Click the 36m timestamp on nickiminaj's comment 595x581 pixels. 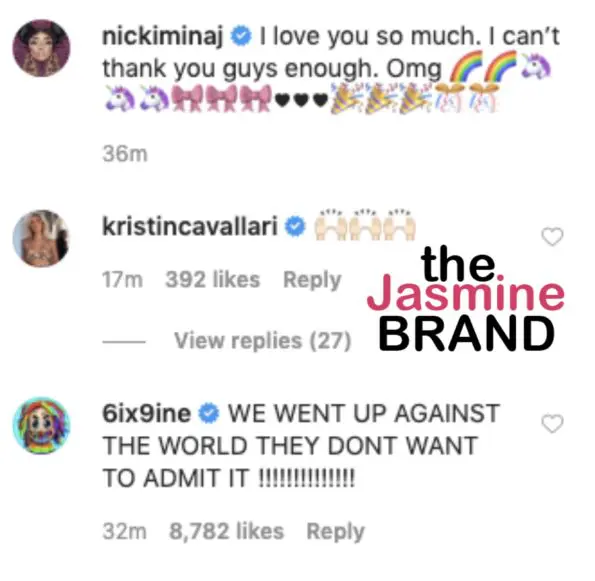click(x=125, y=154)
